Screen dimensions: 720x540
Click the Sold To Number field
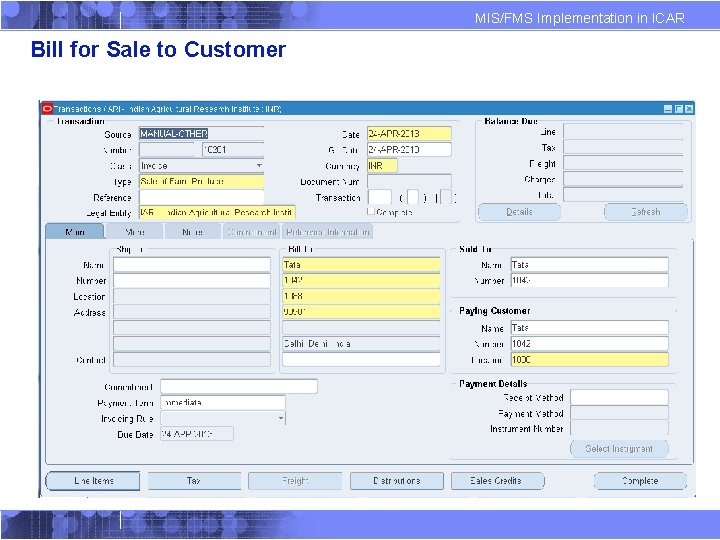click(x=590, y=281)
